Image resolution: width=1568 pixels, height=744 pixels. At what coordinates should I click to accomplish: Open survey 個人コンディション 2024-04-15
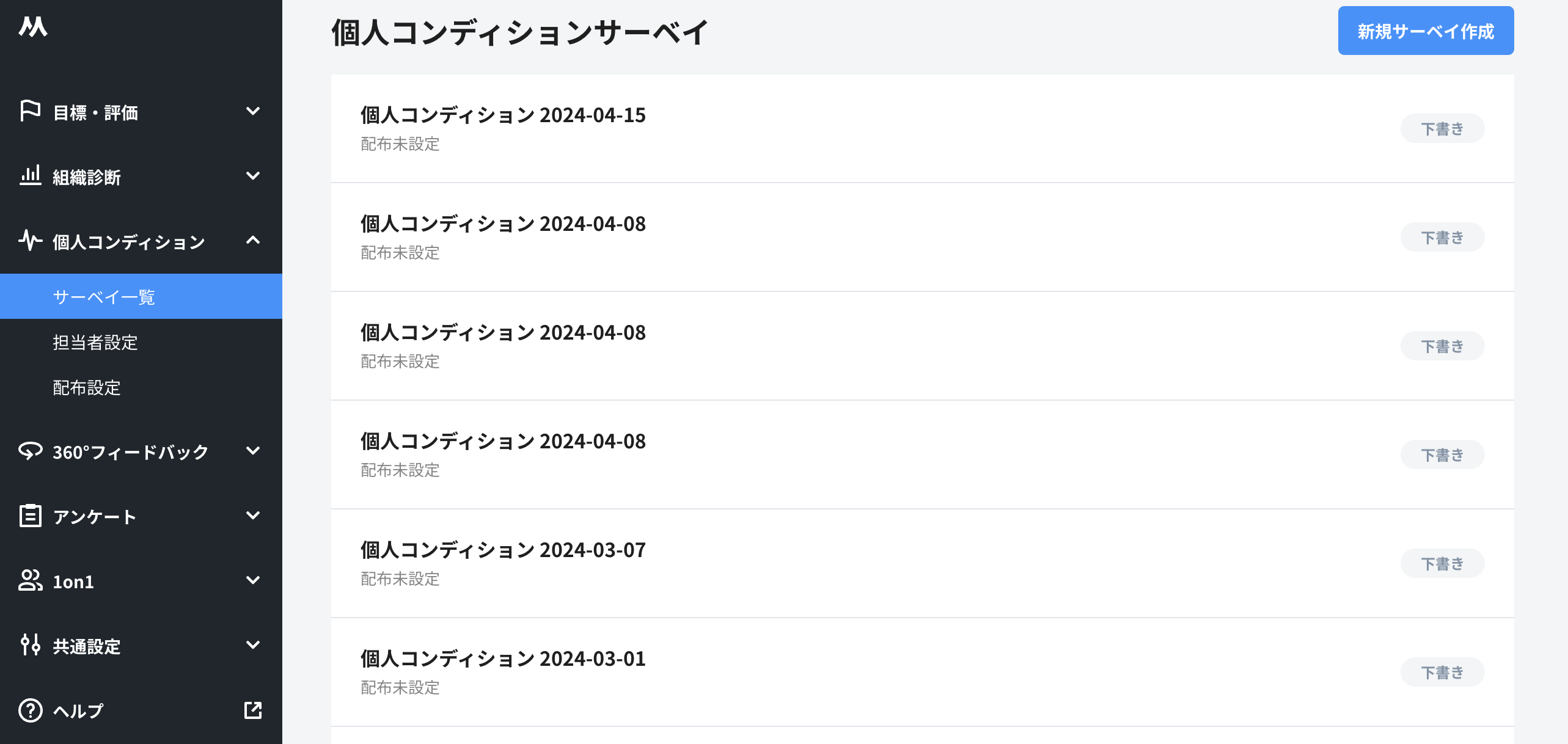pos(503,115)
